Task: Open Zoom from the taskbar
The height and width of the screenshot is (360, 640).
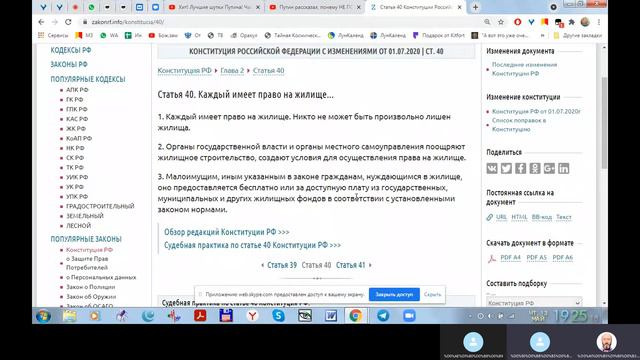Action: click(409, 316)
